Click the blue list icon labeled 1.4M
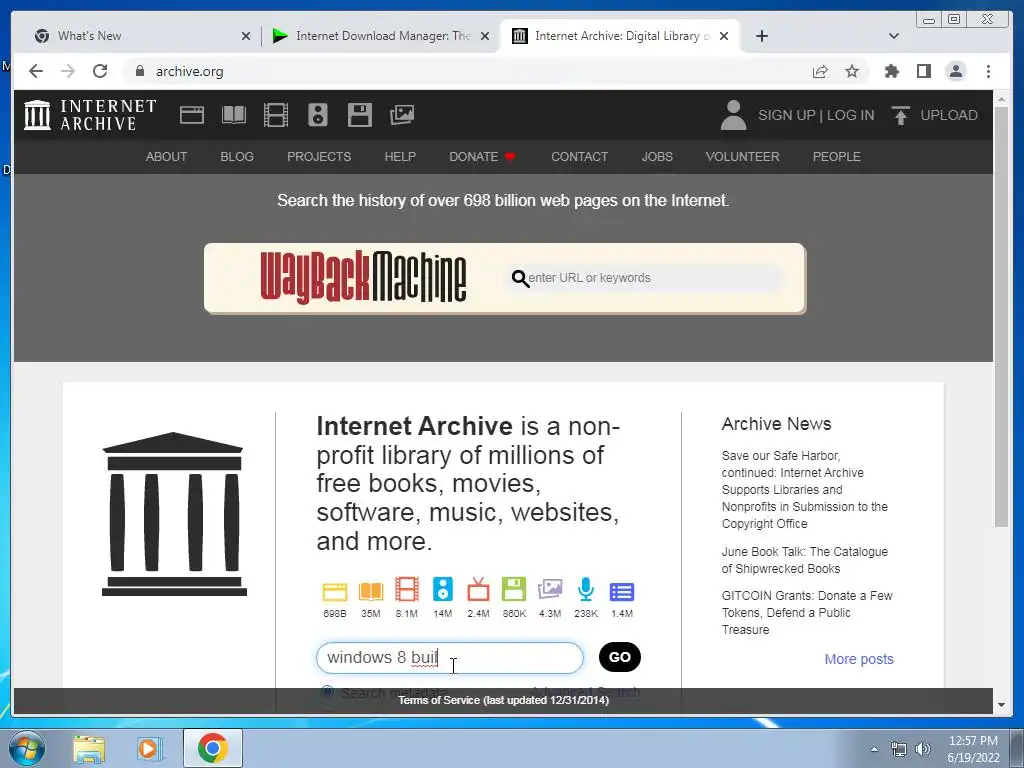The width and height of the screenshot is (1024, 768). pyautogui.click(x=622, y=592)
